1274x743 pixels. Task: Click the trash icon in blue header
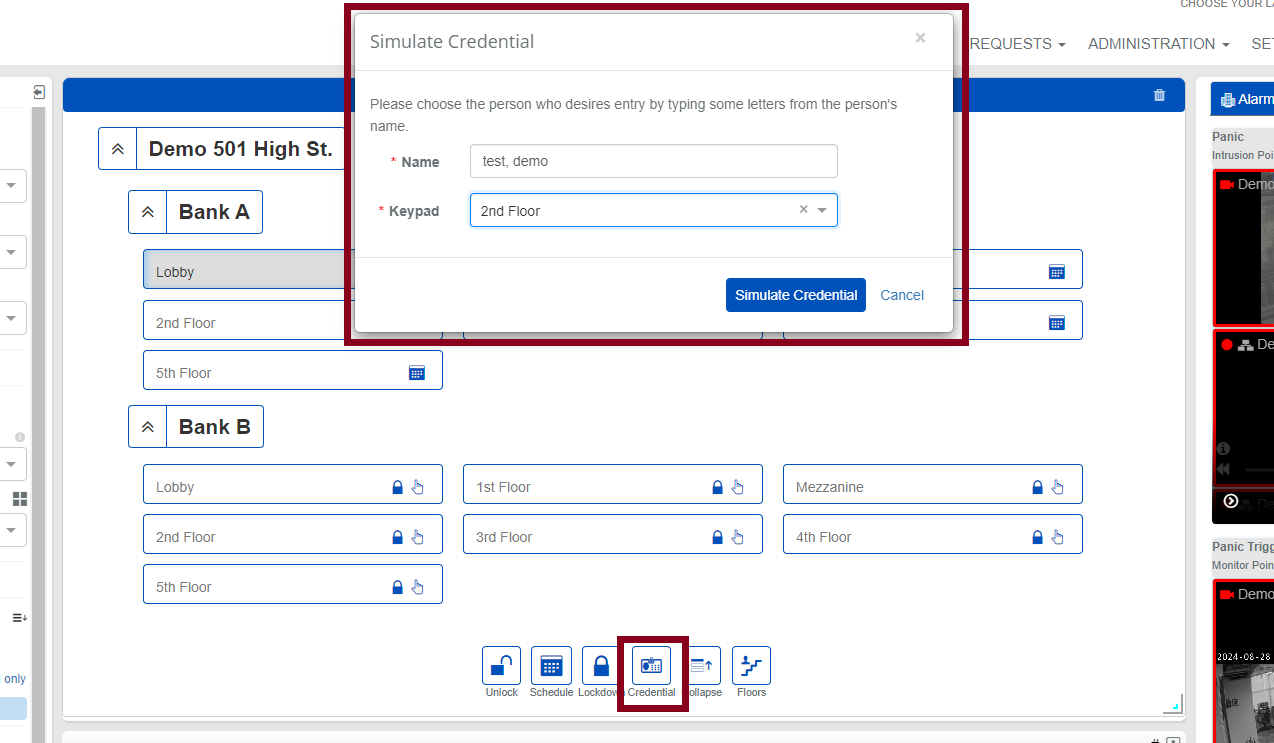1159,96
